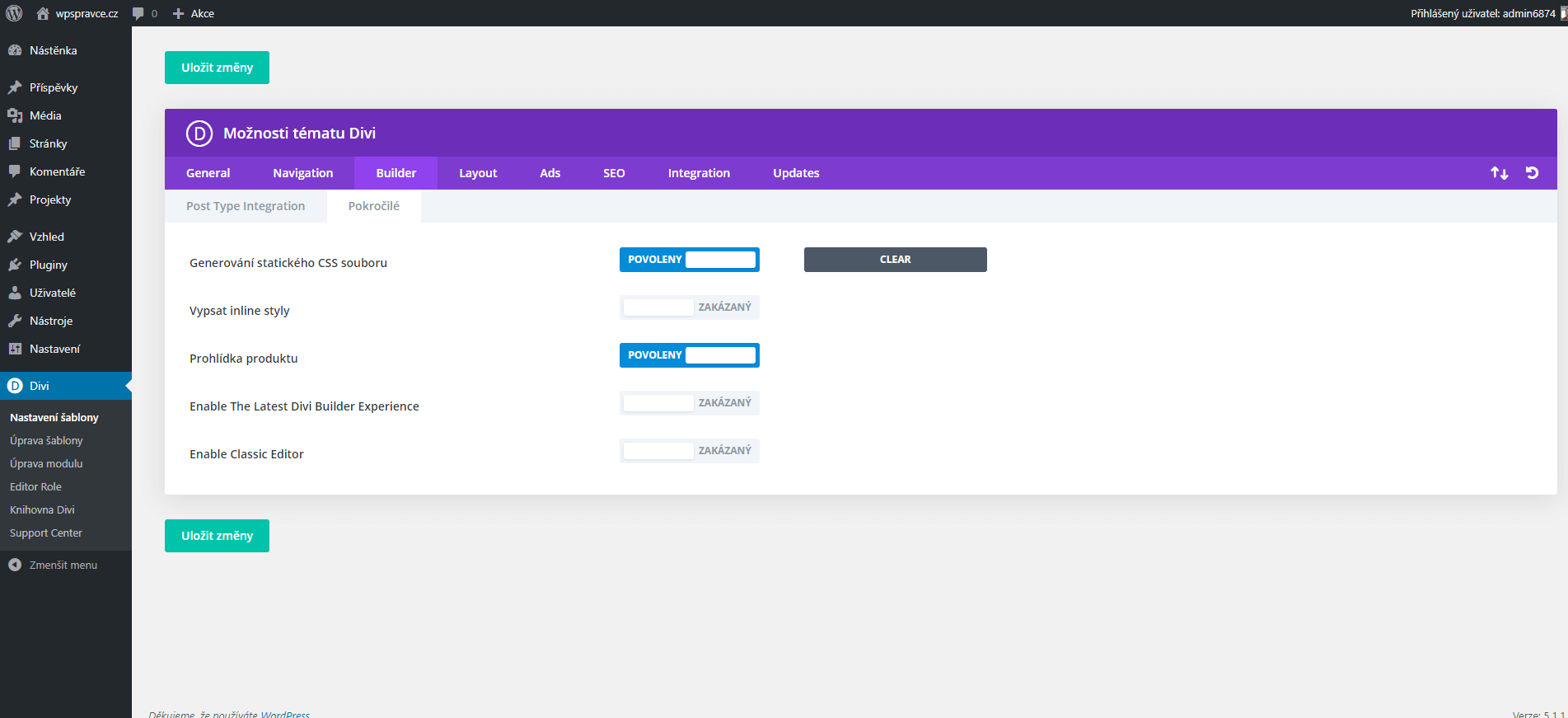The width and height of the screenshot is (1568, 718).
Task: Click the Projekty pin icon
Action: tap(15, 199)
